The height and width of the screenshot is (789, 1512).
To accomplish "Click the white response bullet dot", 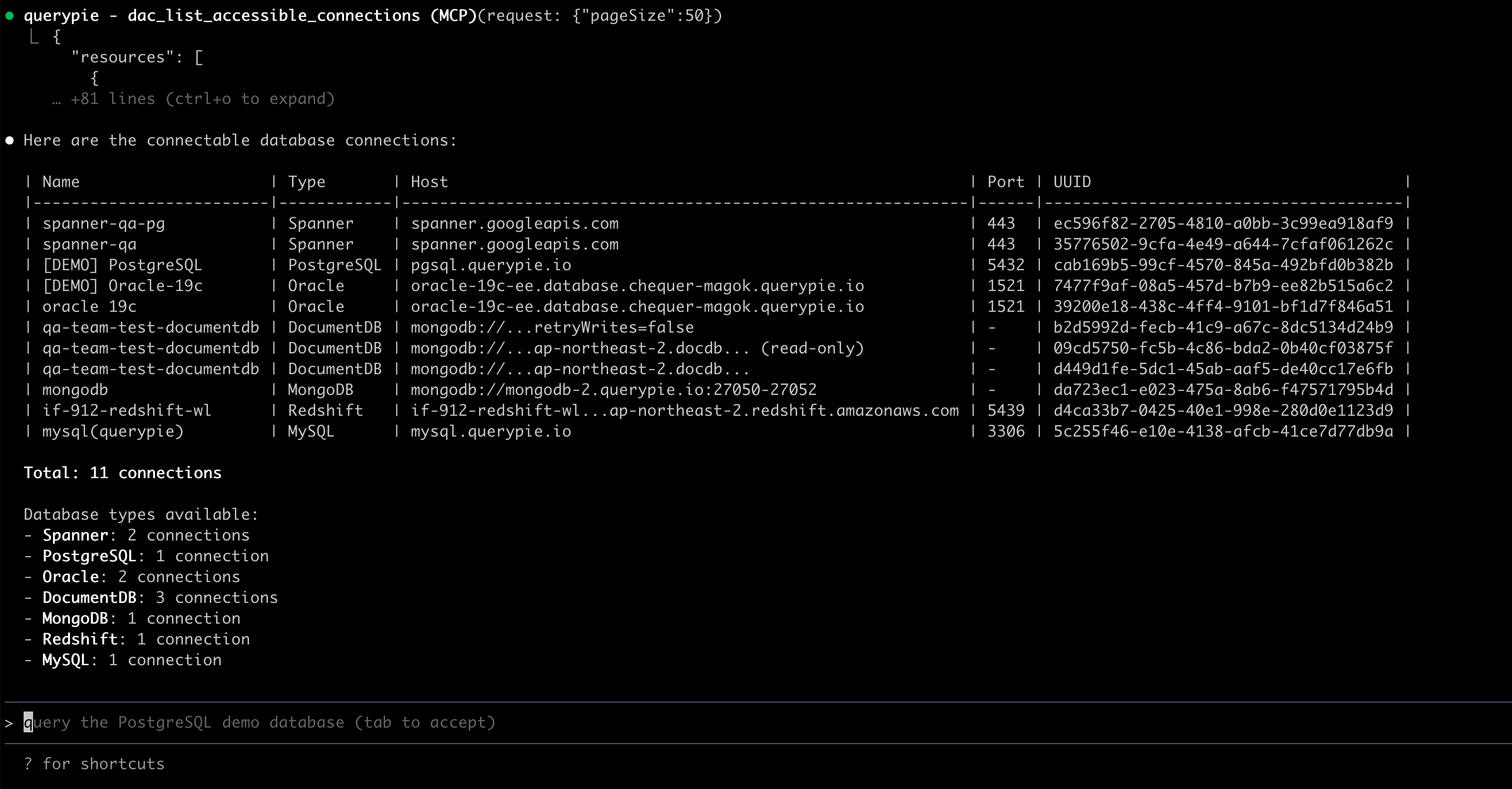I will pyautogui.click(x=9, y=140).
